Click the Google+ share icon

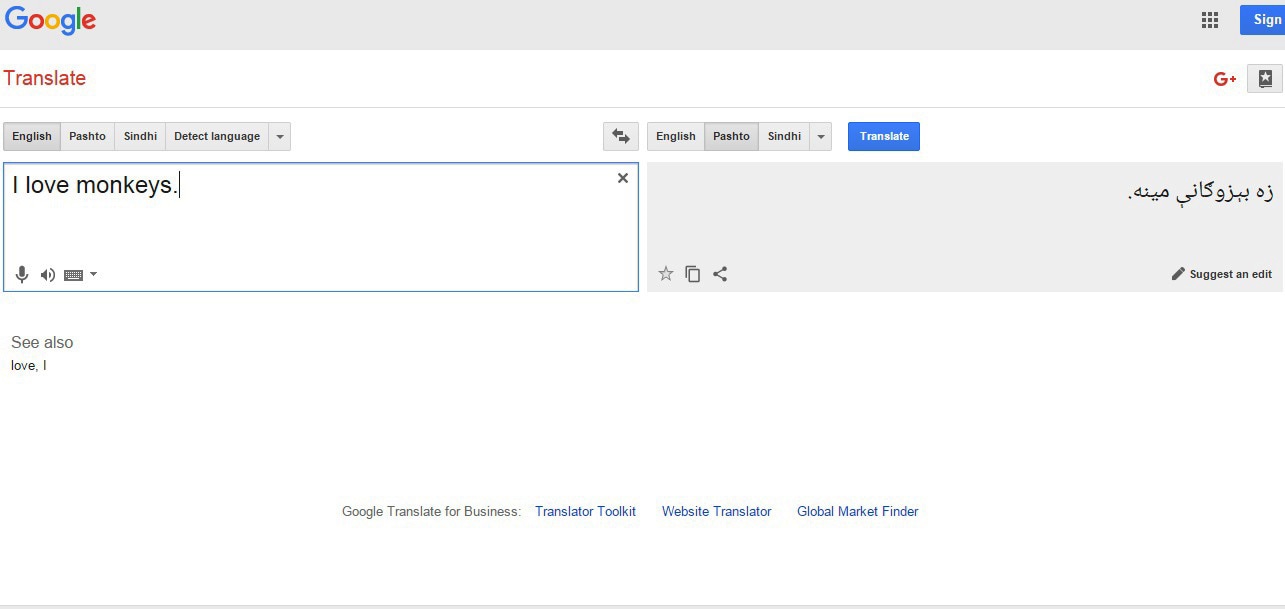[x=1224, y=78]
